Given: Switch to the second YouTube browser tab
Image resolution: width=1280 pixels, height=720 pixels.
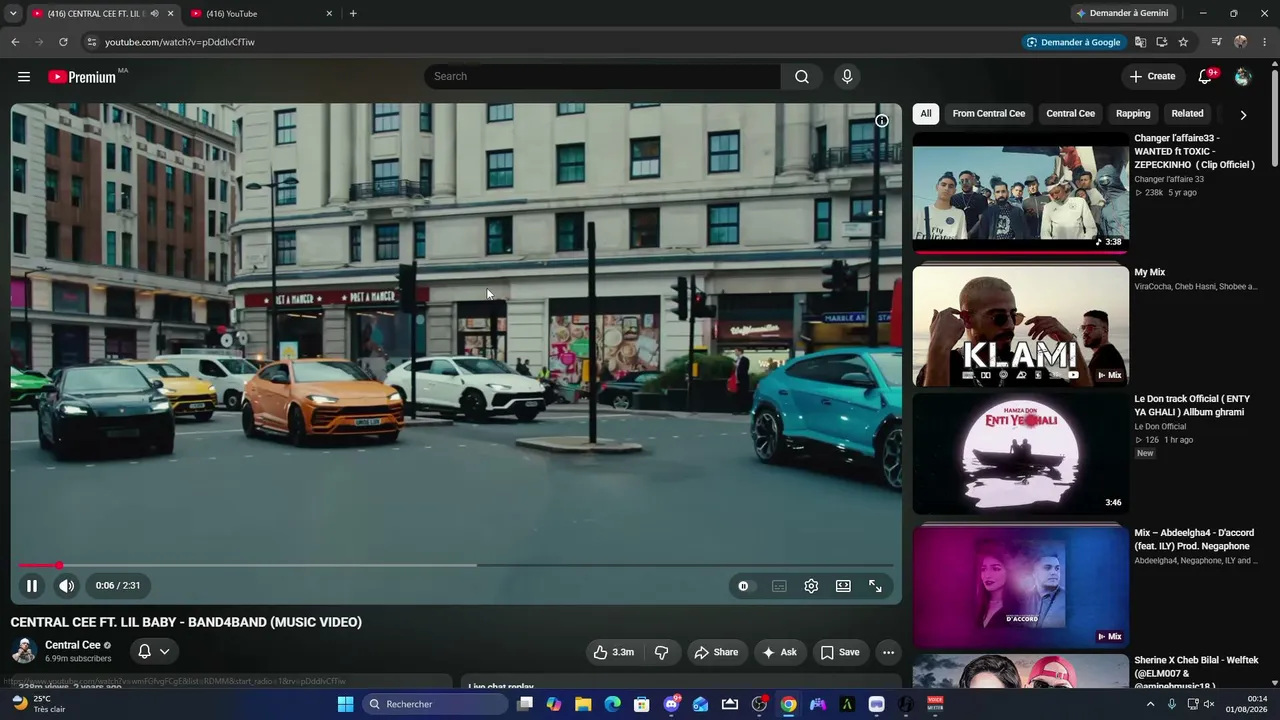Looking at the screenshot, I should point(262,14).
